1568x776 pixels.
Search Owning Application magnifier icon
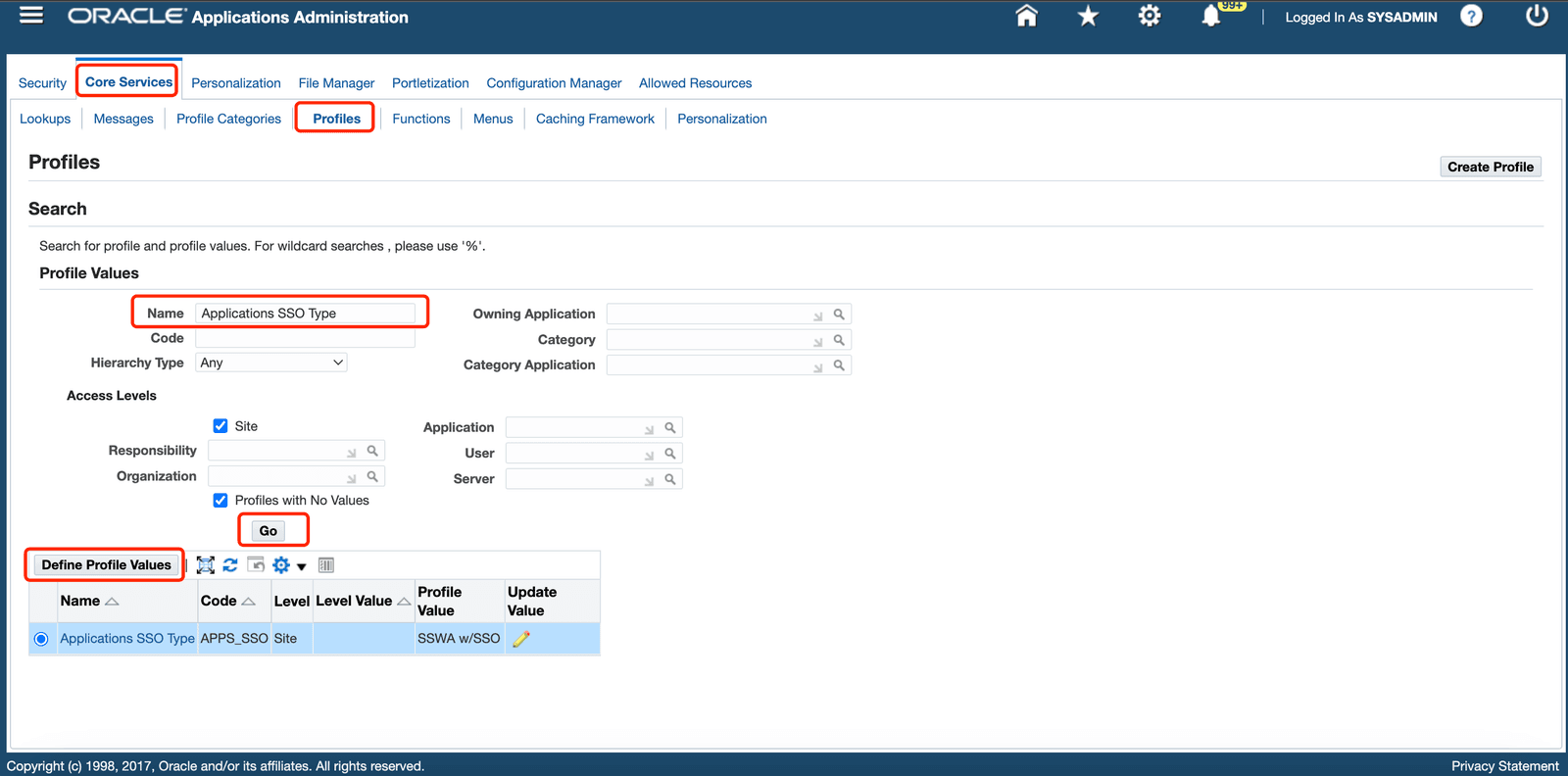(839, 315)
